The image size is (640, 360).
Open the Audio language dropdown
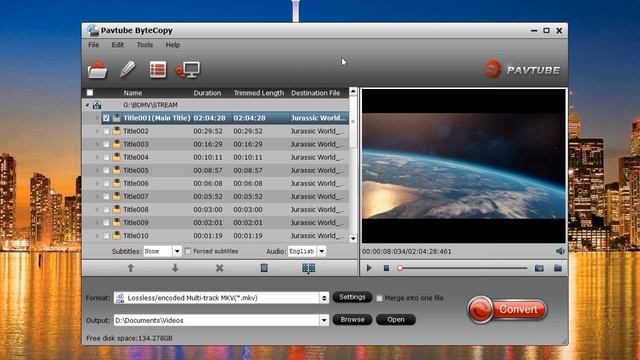point(322,251)
